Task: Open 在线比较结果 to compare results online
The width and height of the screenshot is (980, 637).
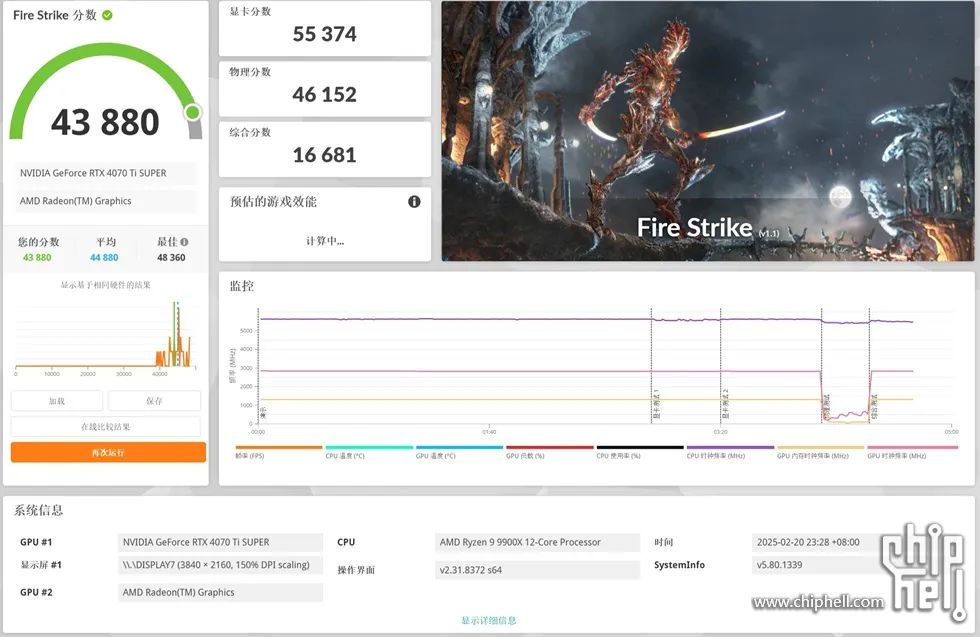Action: coord(106,426)
